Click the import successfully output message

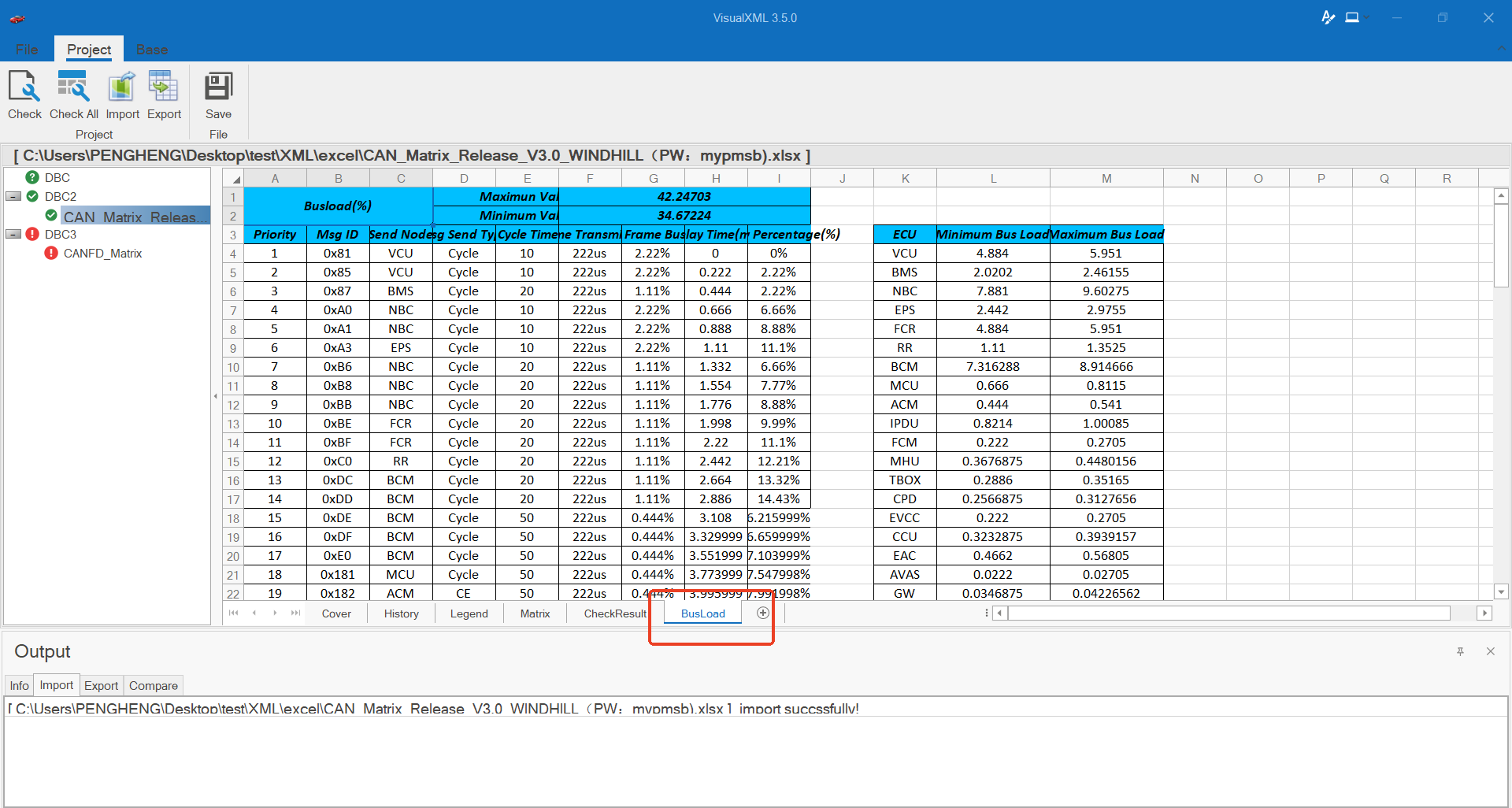(433, 708)
